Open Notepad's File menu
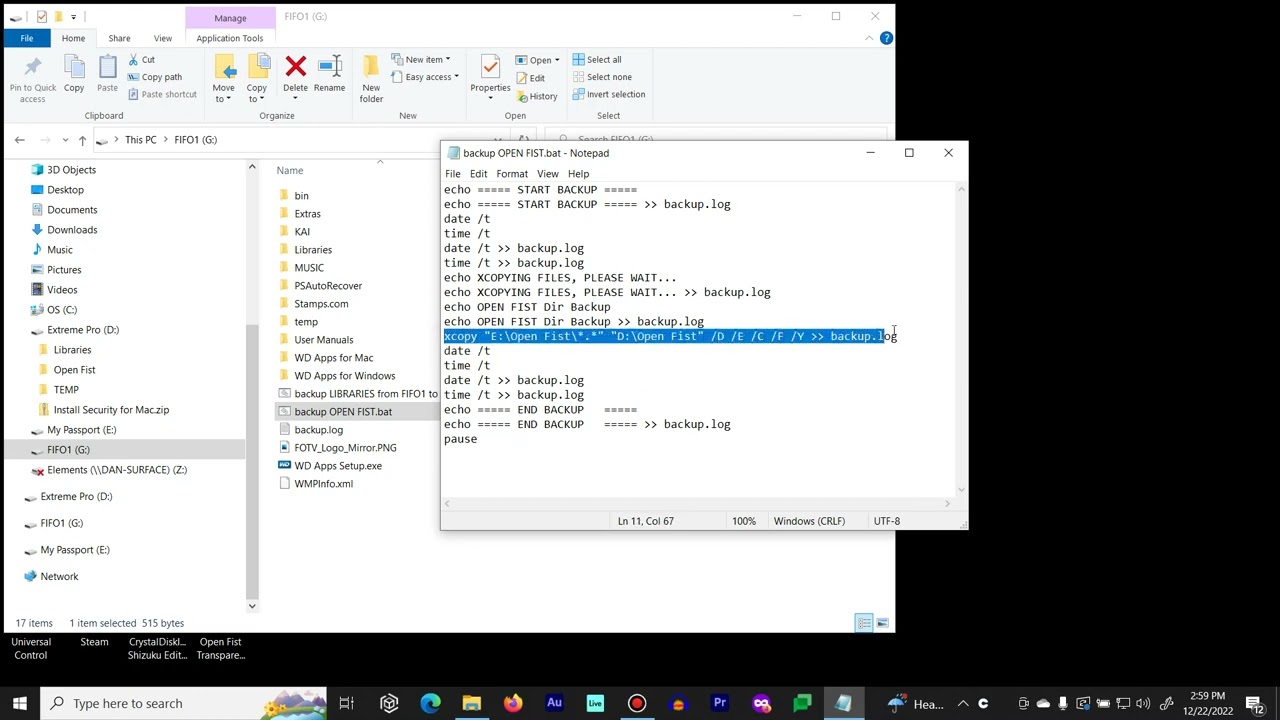 [x=453, y=174]
